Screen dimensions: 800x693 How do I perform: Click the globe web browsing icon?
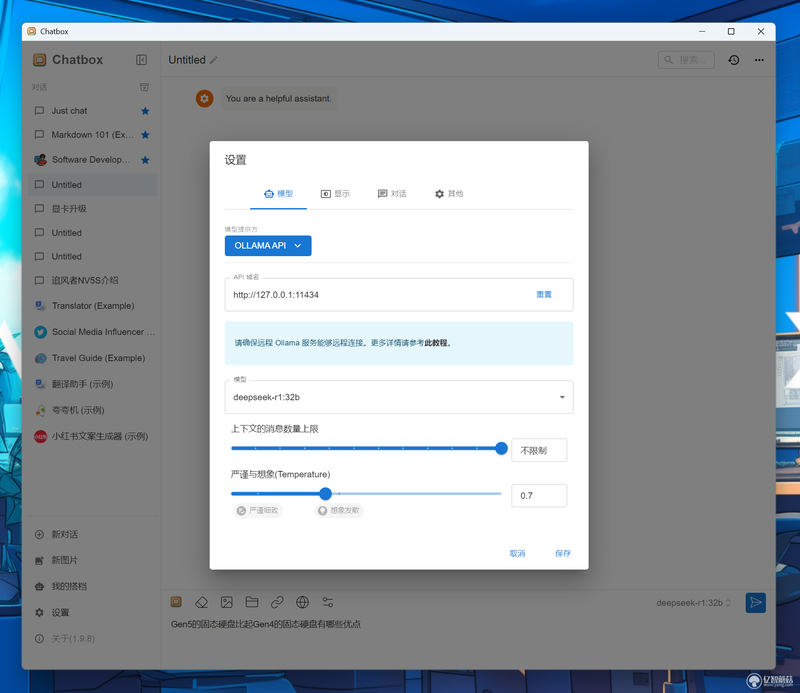(x=303, y=603)
